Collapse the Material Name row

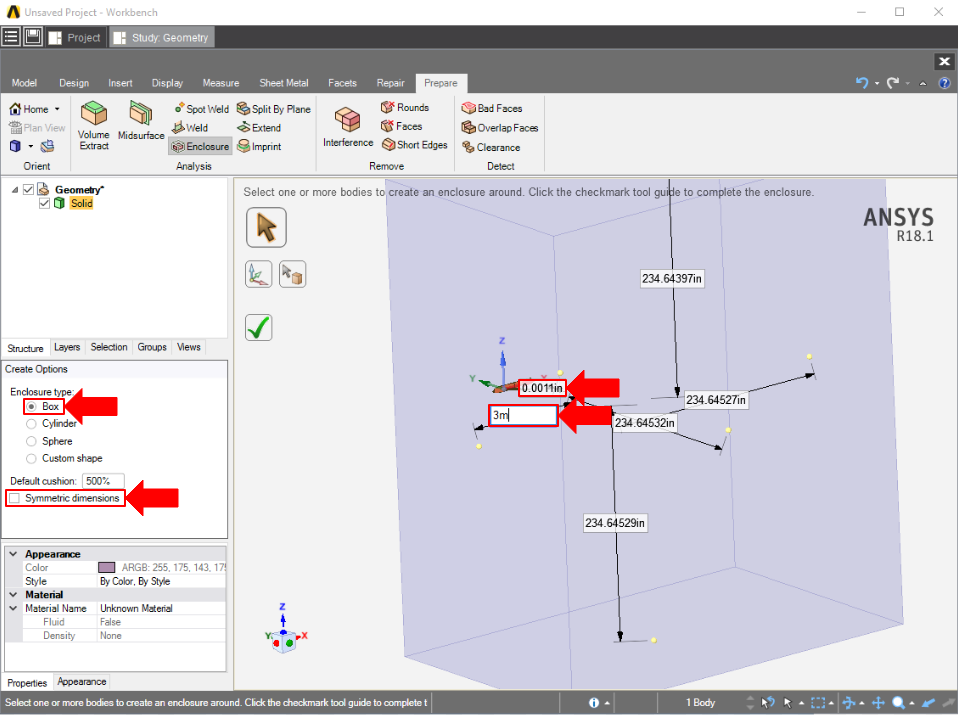(x=13, y=608)
